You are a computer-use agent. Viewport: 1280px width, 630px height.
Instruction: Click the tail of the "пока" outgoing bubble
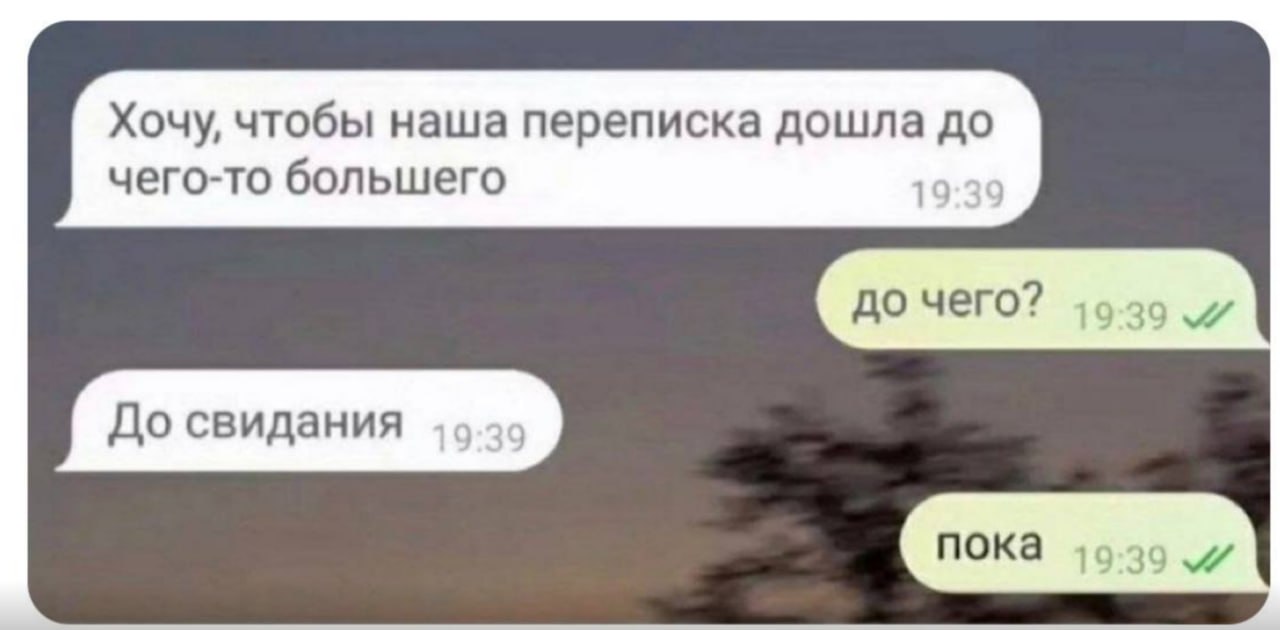(1259, 583)
